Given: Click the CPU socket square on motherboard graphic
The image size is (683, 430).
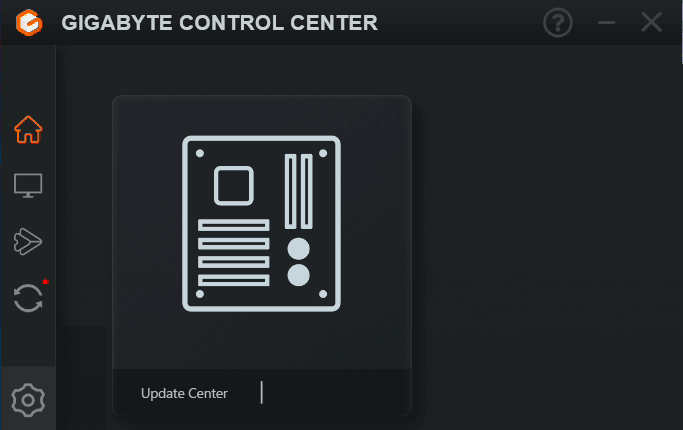Looking at the screenshot, I should [x=234, y=186].
